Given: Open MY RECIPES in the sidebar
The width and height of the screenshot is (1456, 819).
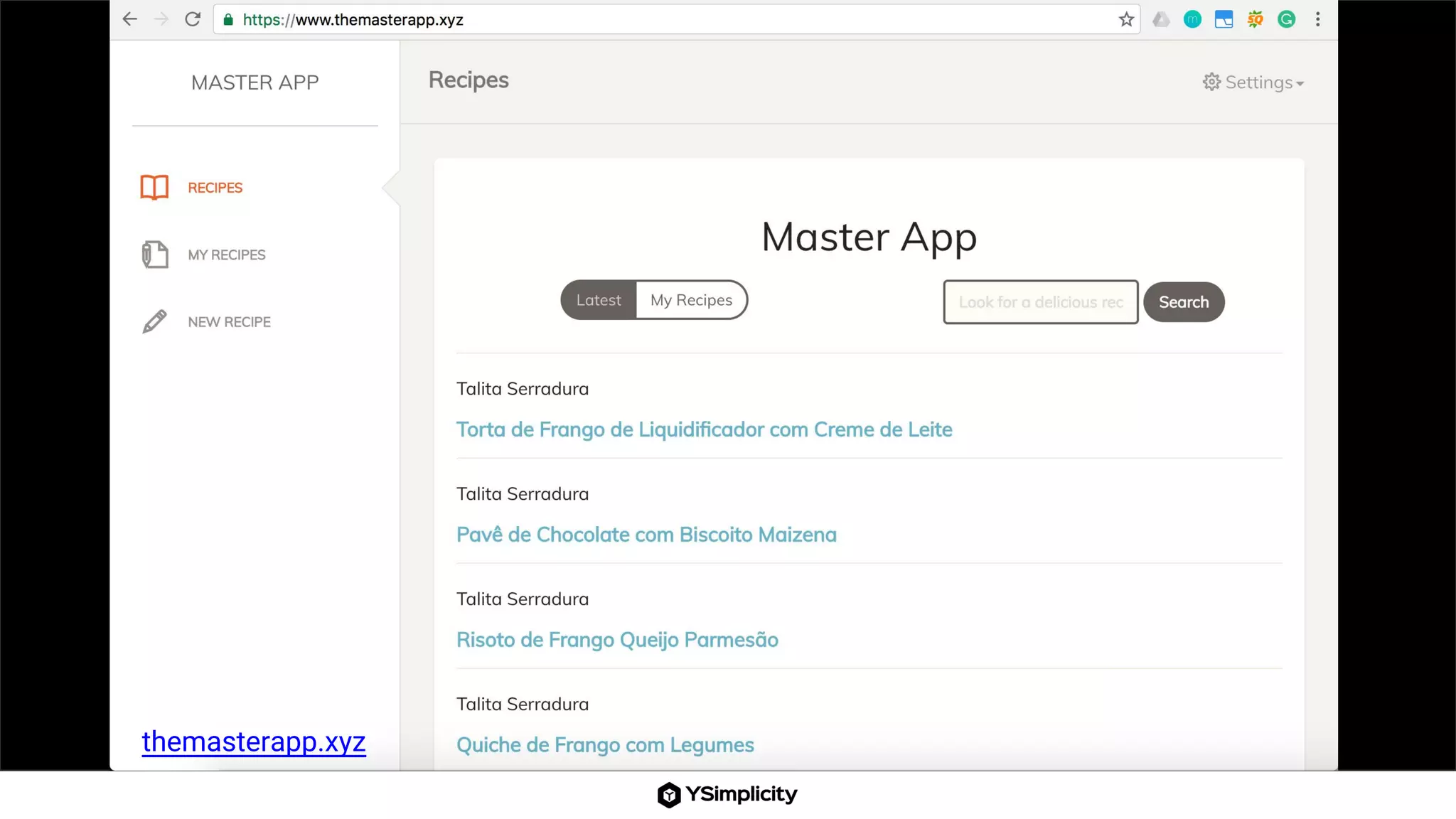Looking at the screenshot, I should [x=227, y=255].
